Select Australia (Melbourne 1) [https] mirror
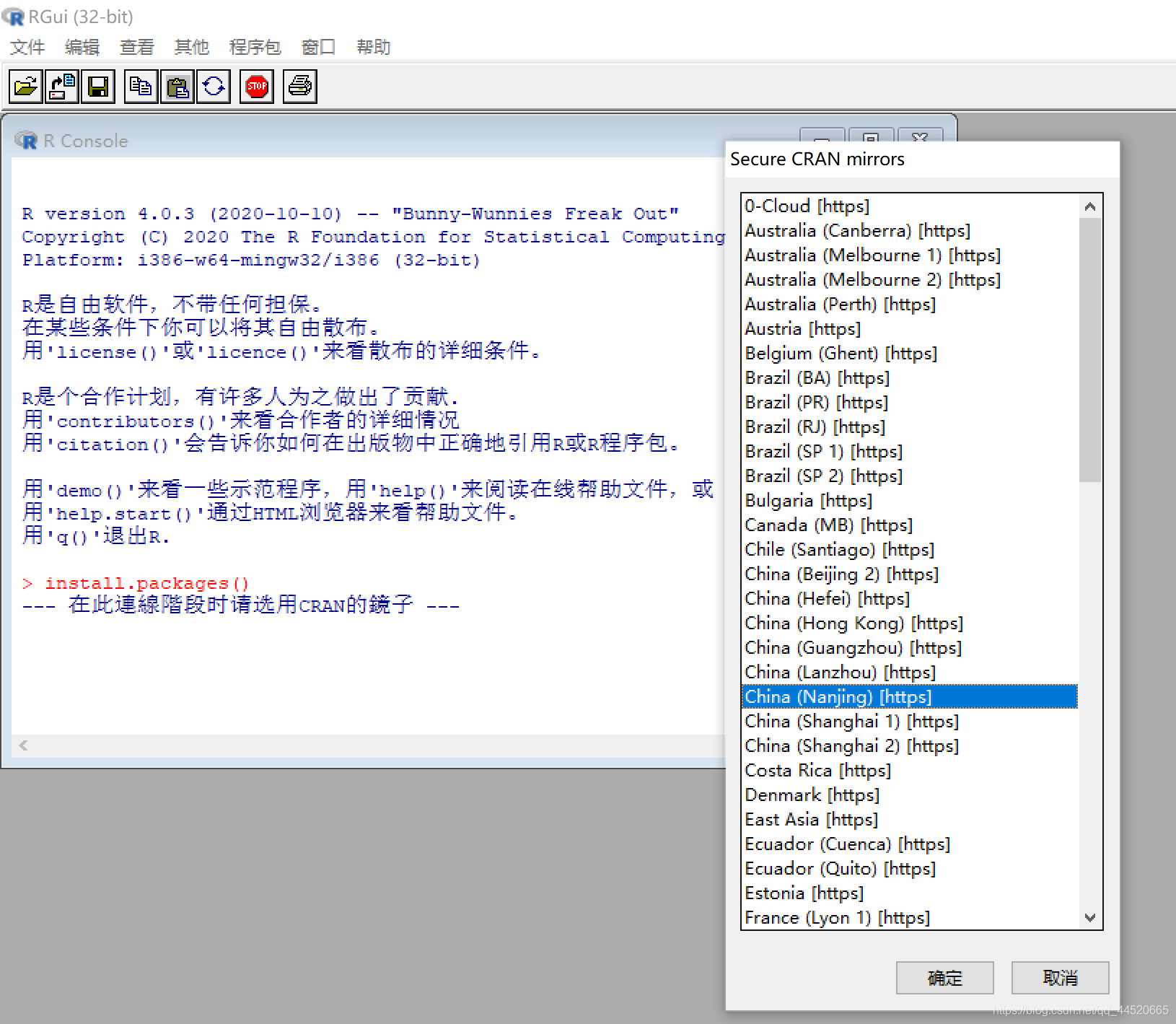Screen dimensions: 1176x1024 click(x=909, y=255)
